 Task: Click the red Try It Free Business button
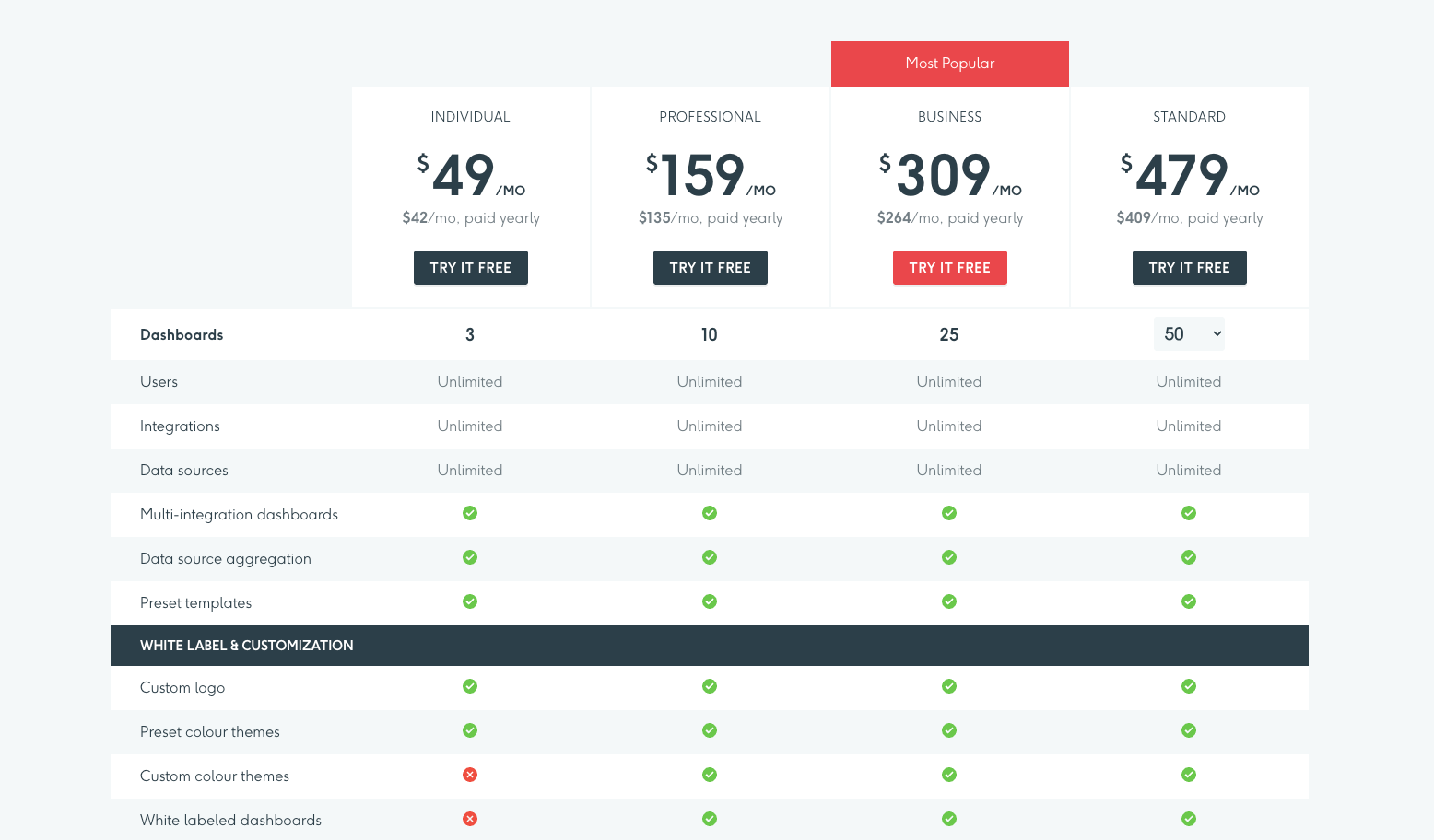[949, 267]
